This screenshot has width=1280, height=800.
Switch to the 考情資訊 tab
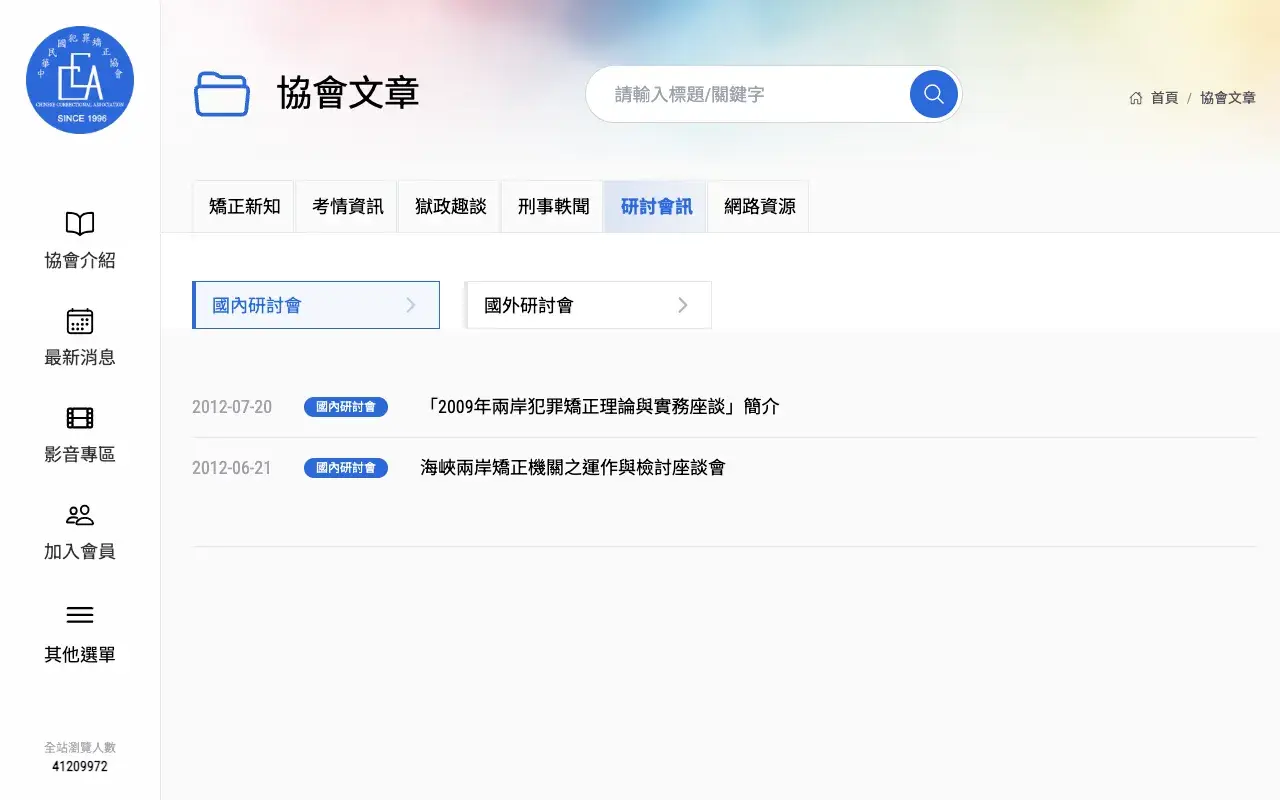(347, 206)
